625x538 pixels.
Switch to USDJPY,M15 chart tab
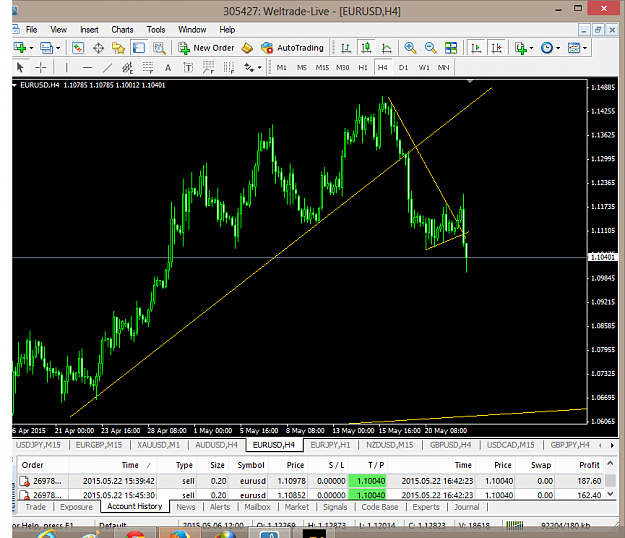tap(38, 445)
